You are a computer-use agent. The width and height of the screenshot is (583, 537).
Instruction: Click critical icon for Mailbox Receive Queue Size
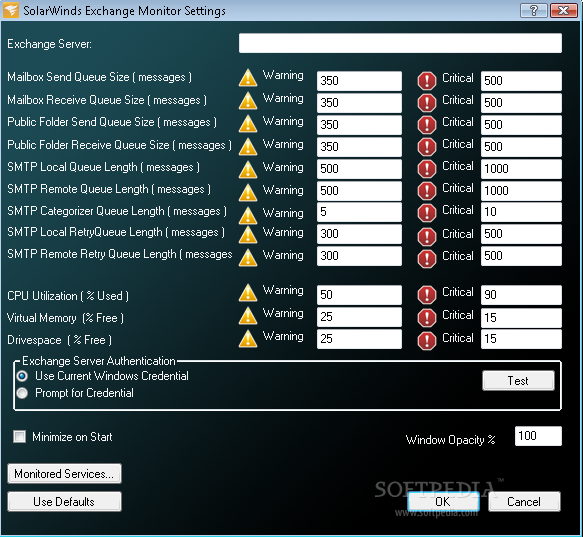click(427, 103)
